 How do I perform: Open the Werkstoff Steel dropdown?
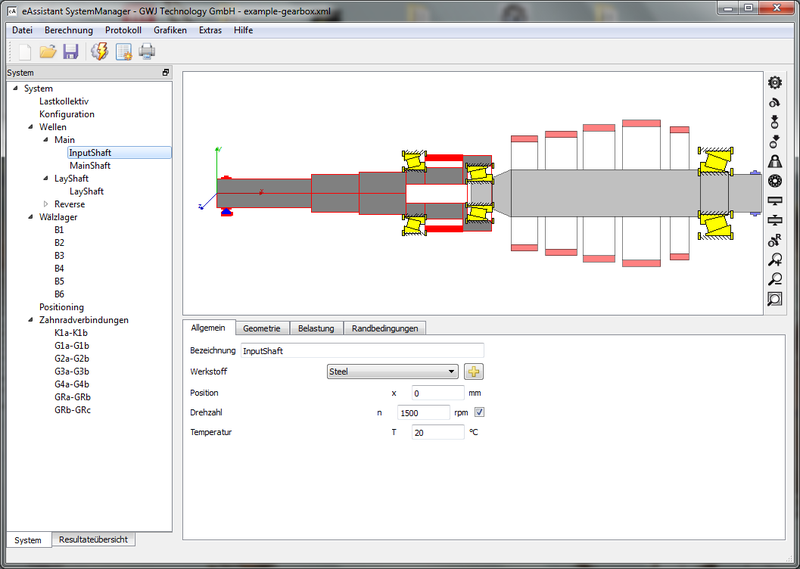[x=393, y=371]
